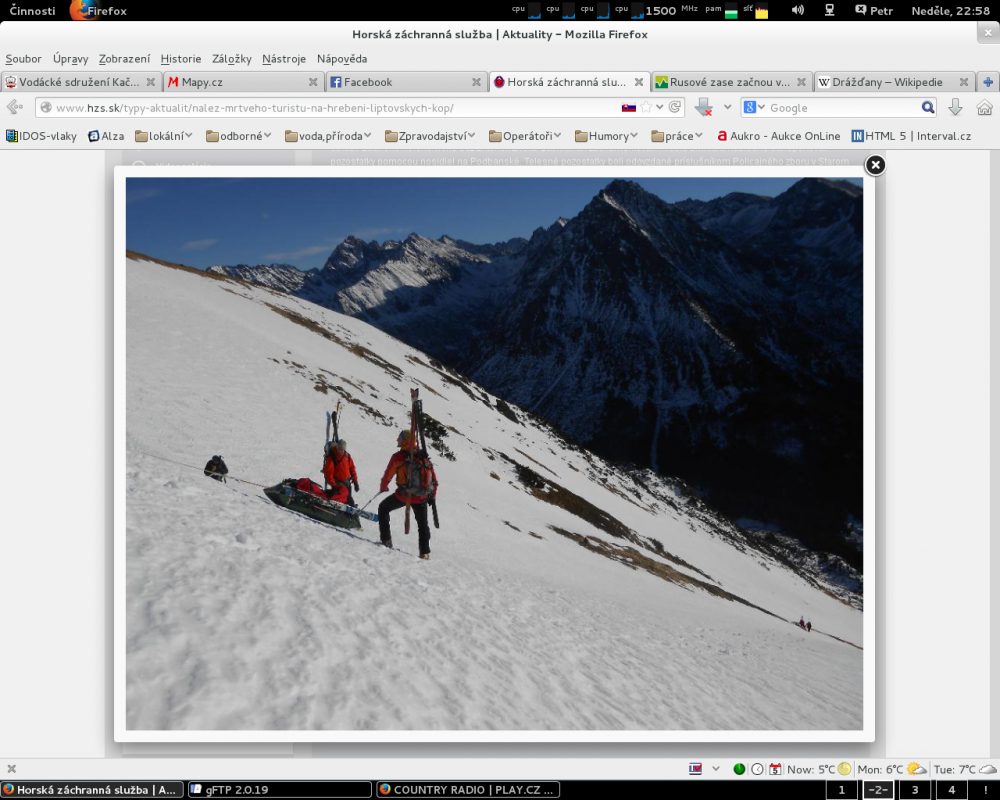
Task: Switch to the Mapy.cz tab
Action: [x=235, y=82]
